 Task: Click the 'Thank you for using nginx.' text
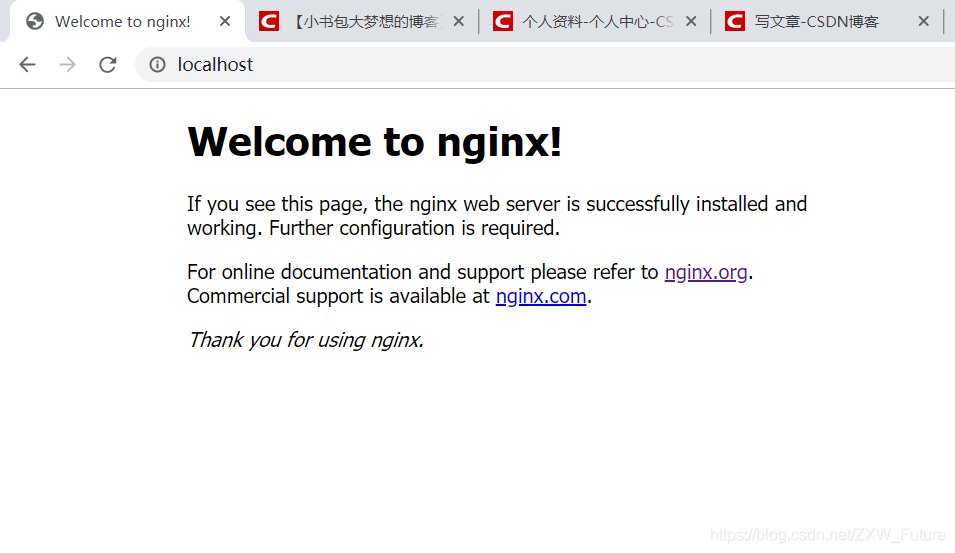[306, 340]
